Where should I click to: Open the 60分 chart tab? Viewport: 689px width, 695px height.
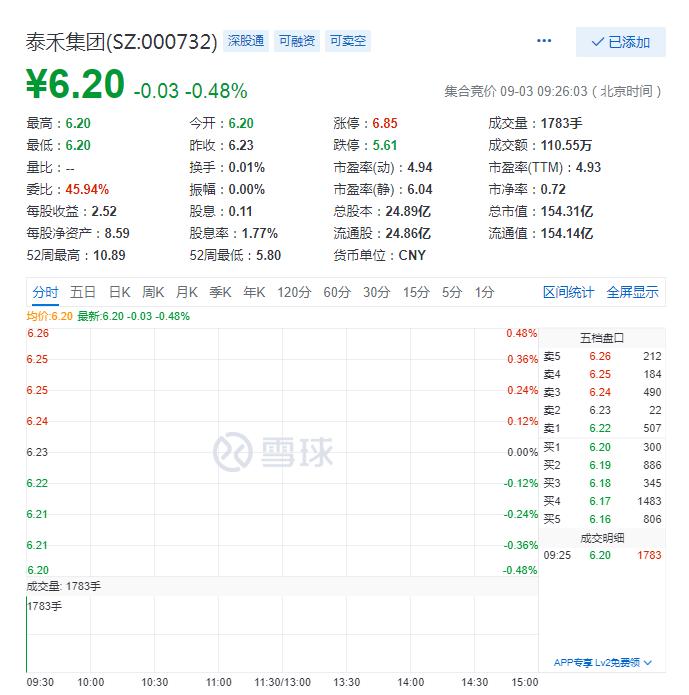(337, 293)
